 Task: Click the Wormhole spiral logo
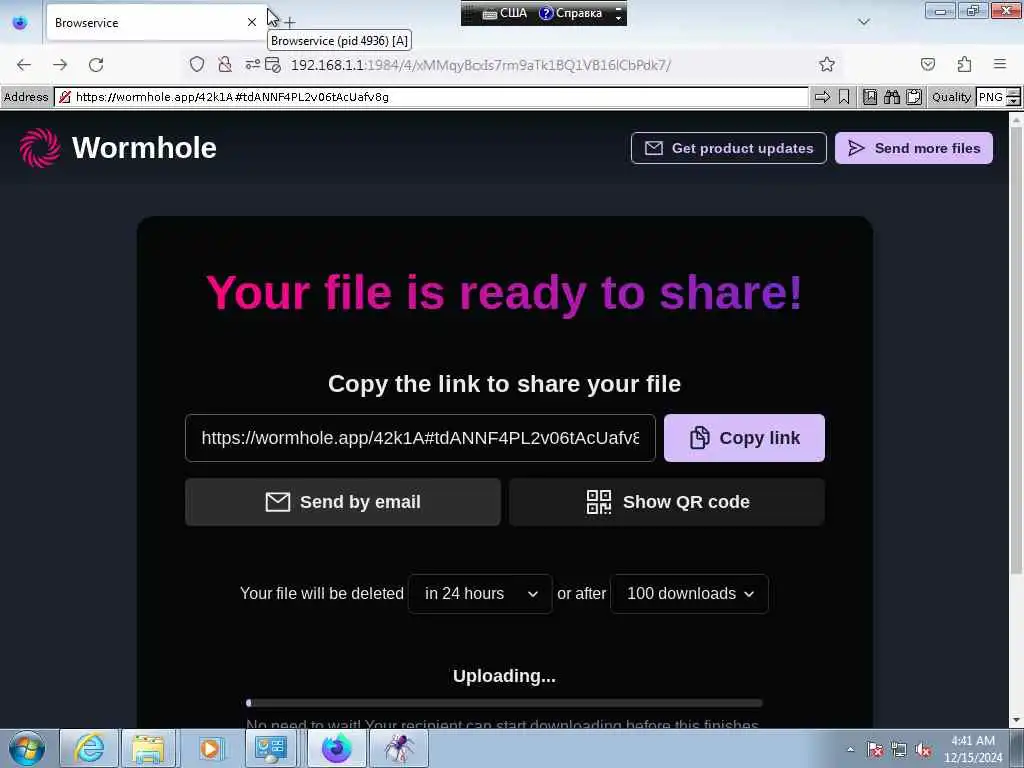40,148
